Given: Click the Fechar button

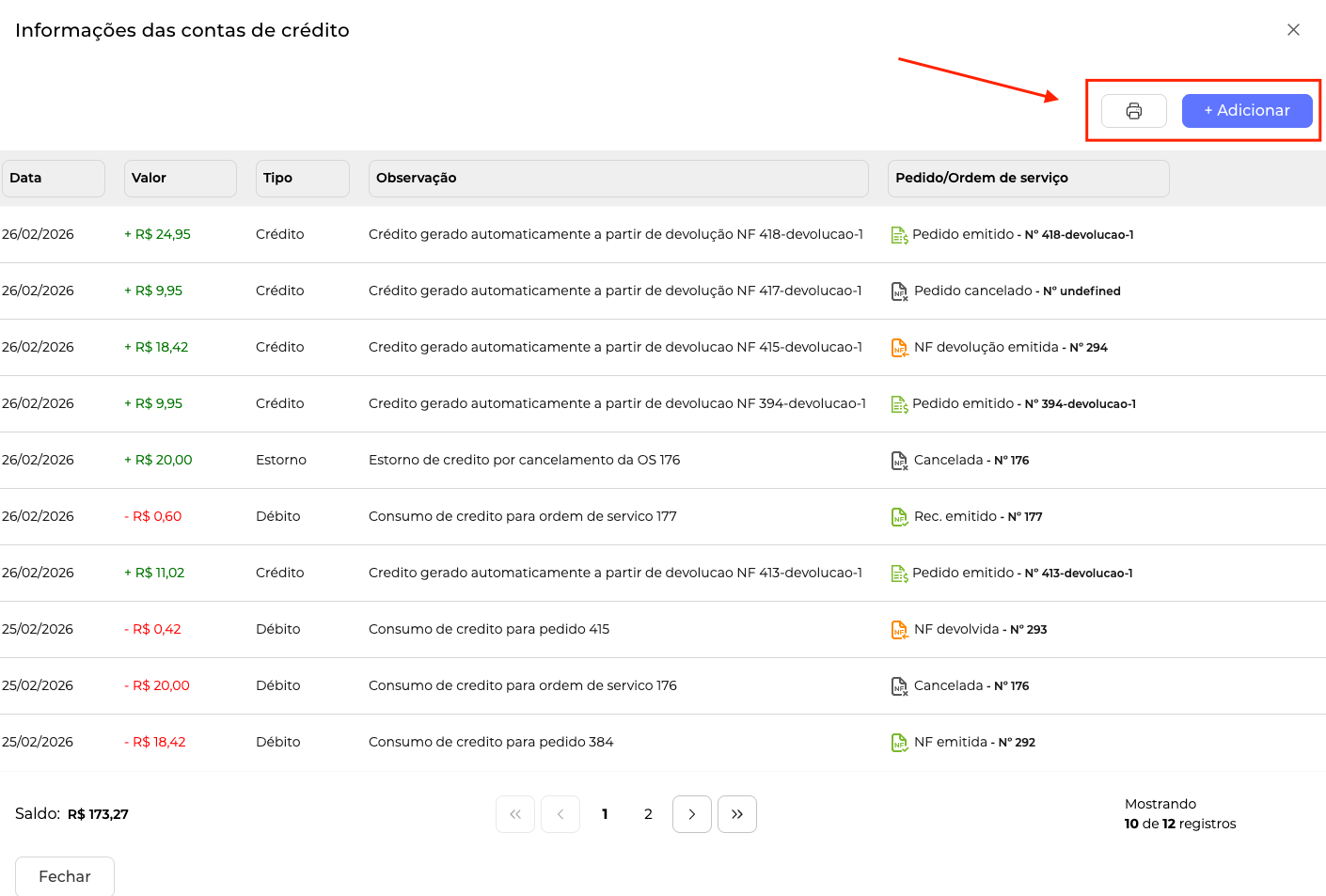Looking at the screenshot, I should (65, 876).
